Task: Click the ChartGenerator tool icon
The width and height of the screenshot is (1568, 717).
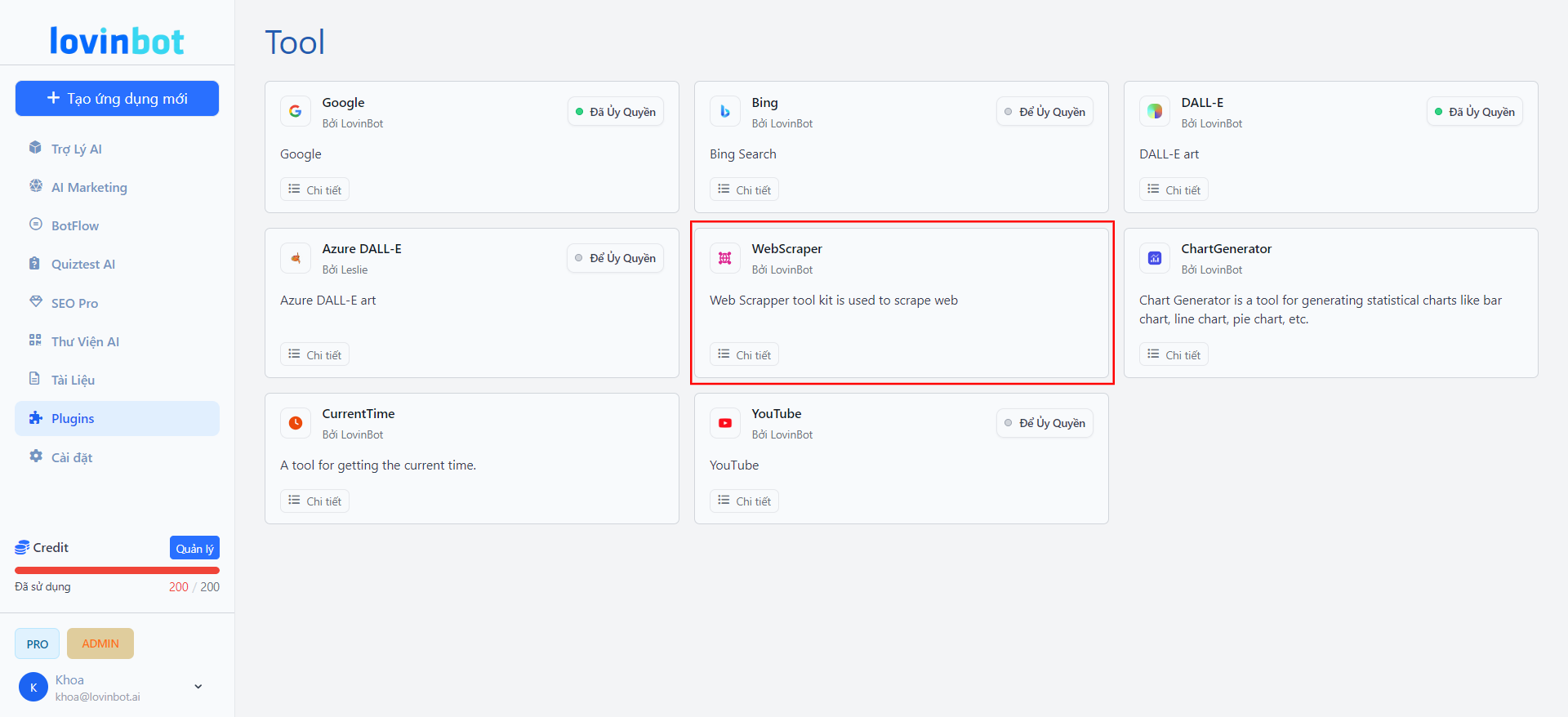Action: (x=1154, y=258)
